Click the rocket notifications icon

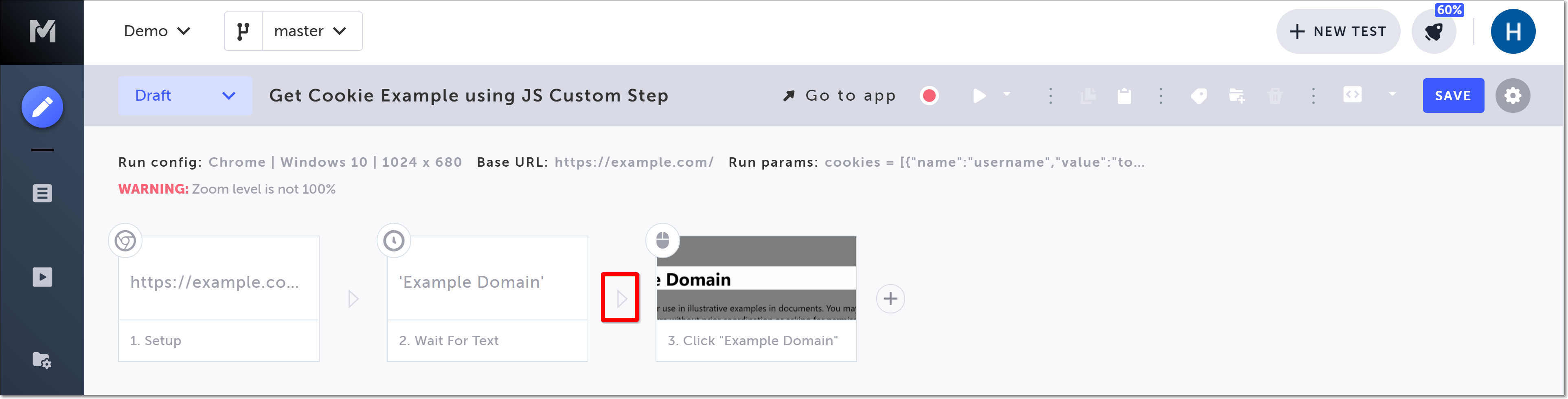pyautogui.click(x=1434, y=32)
